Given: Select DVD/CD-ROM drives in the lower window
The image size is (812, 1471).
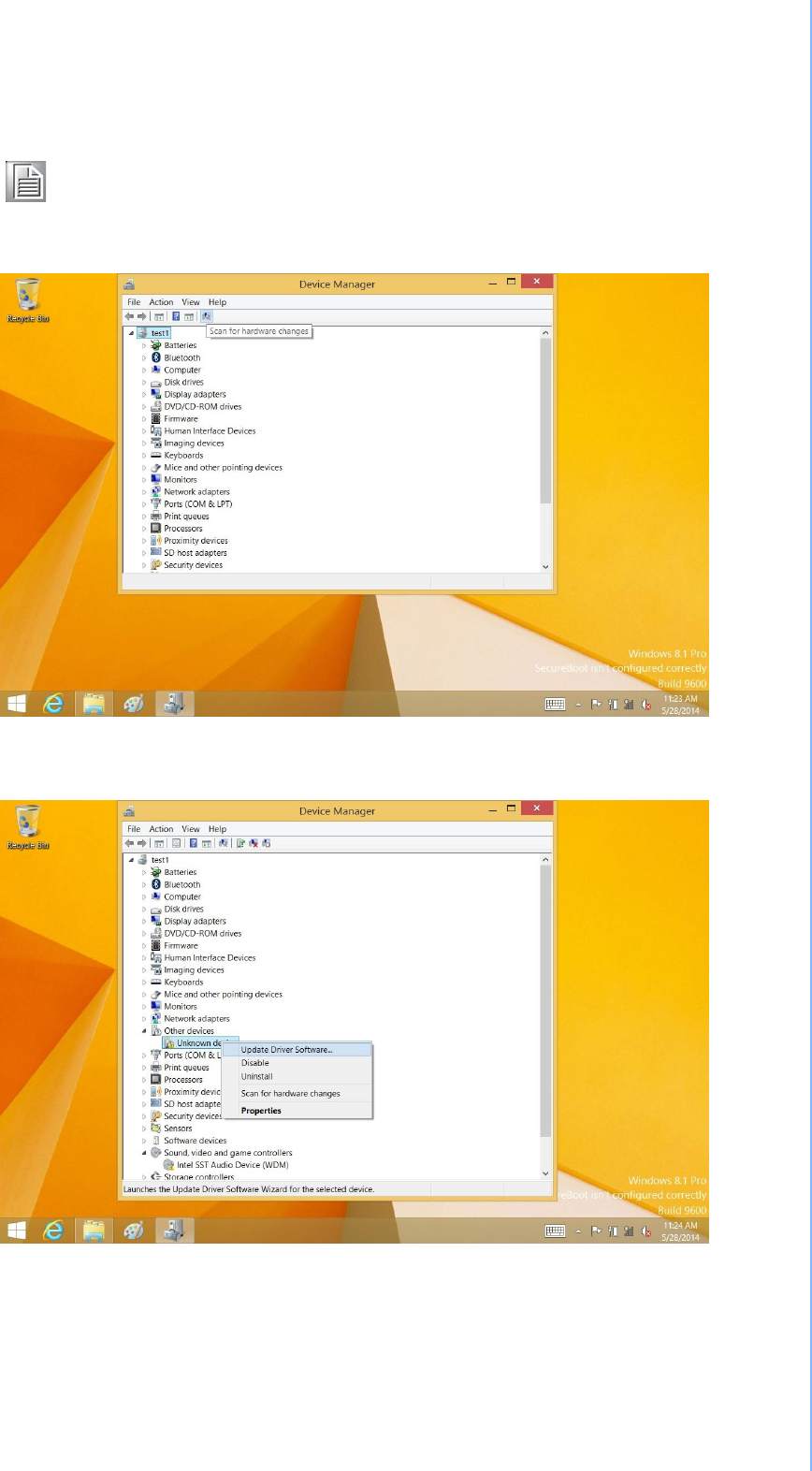Looking at the screenshot, I should (203, 934).
